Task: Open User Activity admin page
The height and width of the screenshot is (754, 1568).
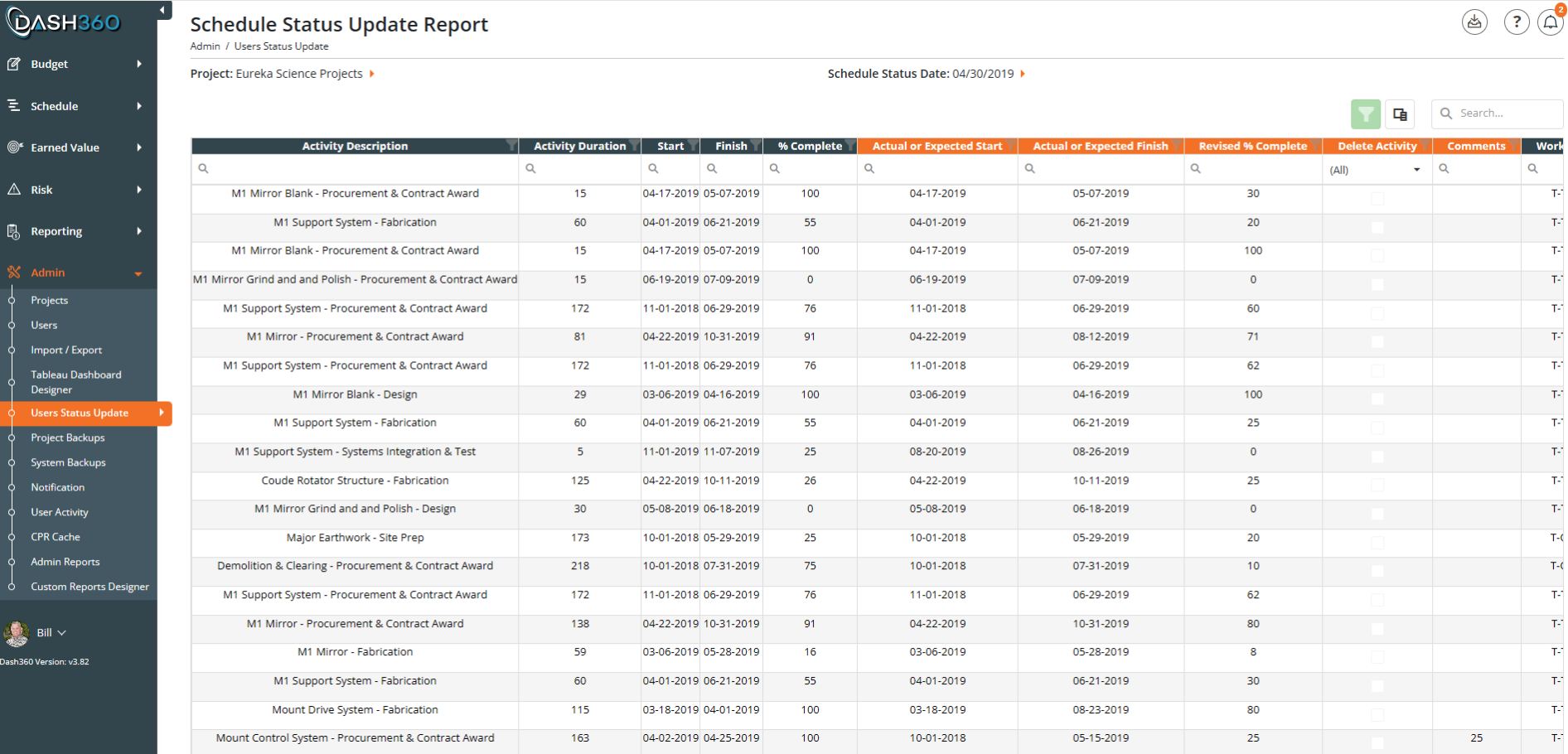Action: [x=60, y=512]
